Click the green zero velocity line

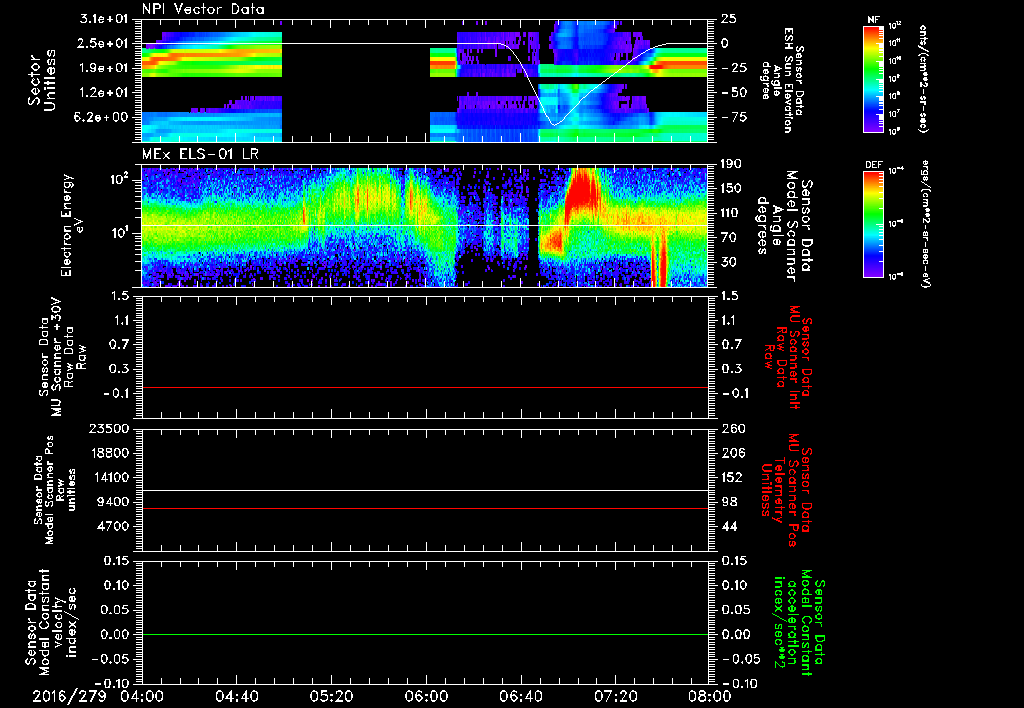tap(425, 634)
